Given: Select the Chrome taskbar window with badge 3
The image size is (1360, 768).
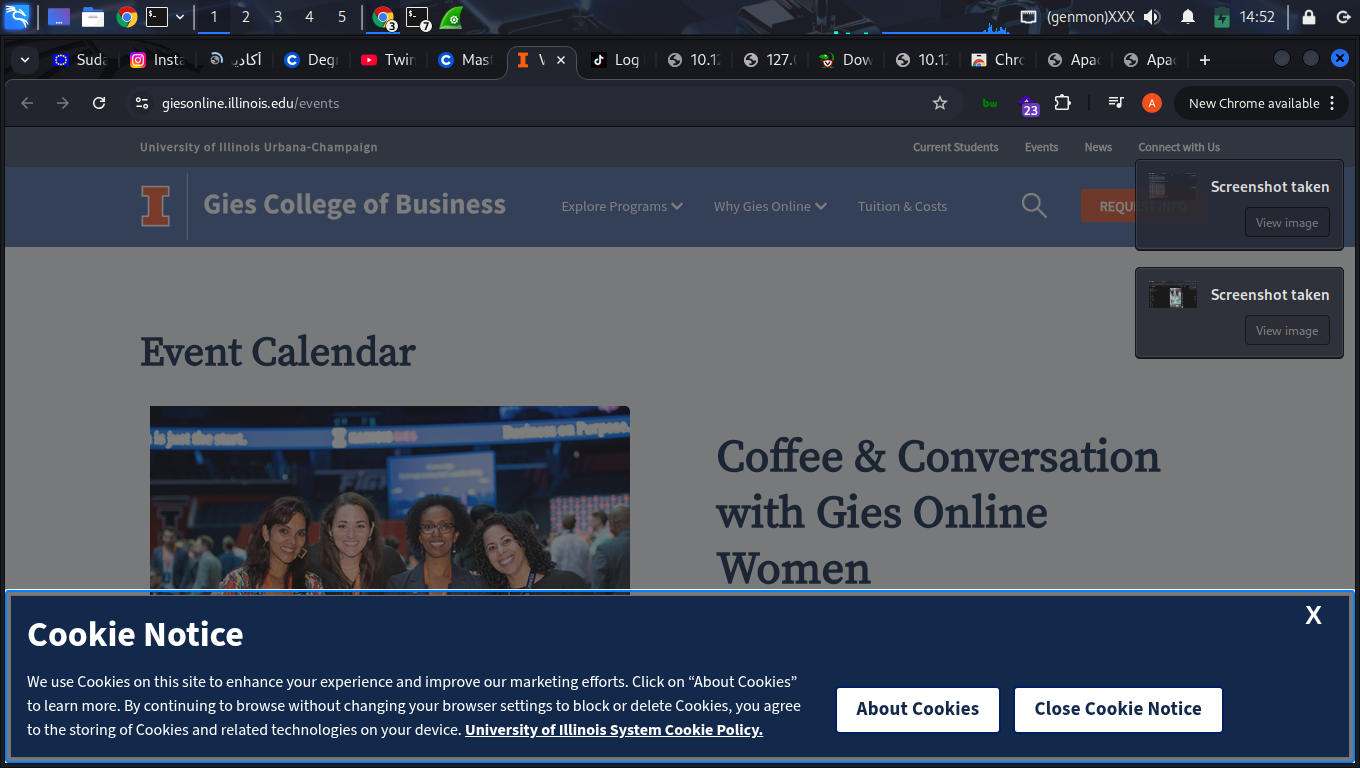Looking at the screenshot, I should [x=384, y=17].
